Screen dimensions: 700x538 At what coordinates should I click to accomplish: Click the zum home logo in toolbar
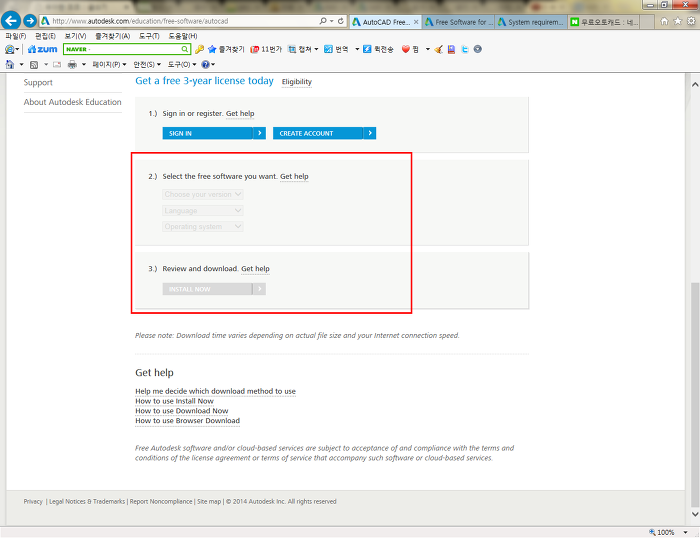(x=42, y=49)
